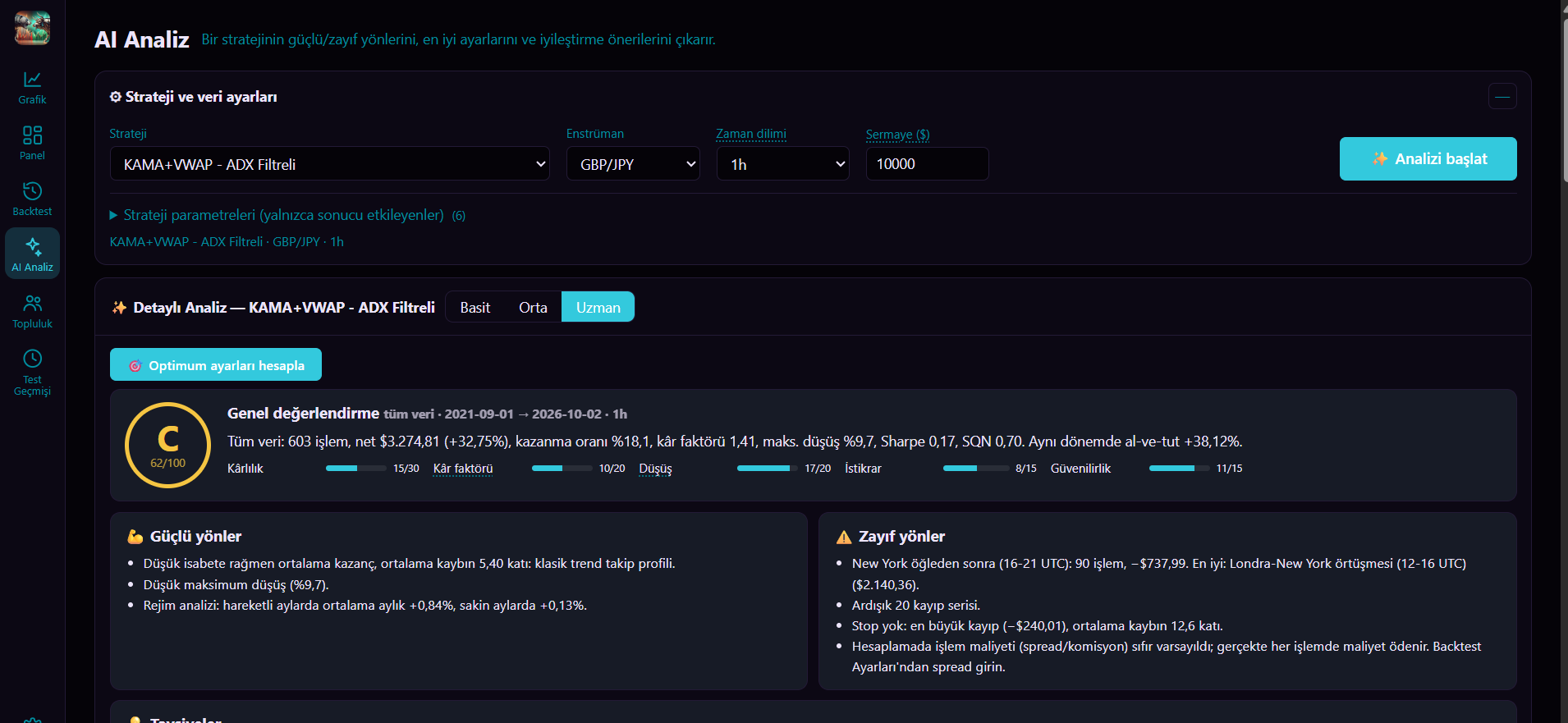The image size is (1568, 723).
Task: Start analysis with Analizi başlat button
Action: 1428,158
